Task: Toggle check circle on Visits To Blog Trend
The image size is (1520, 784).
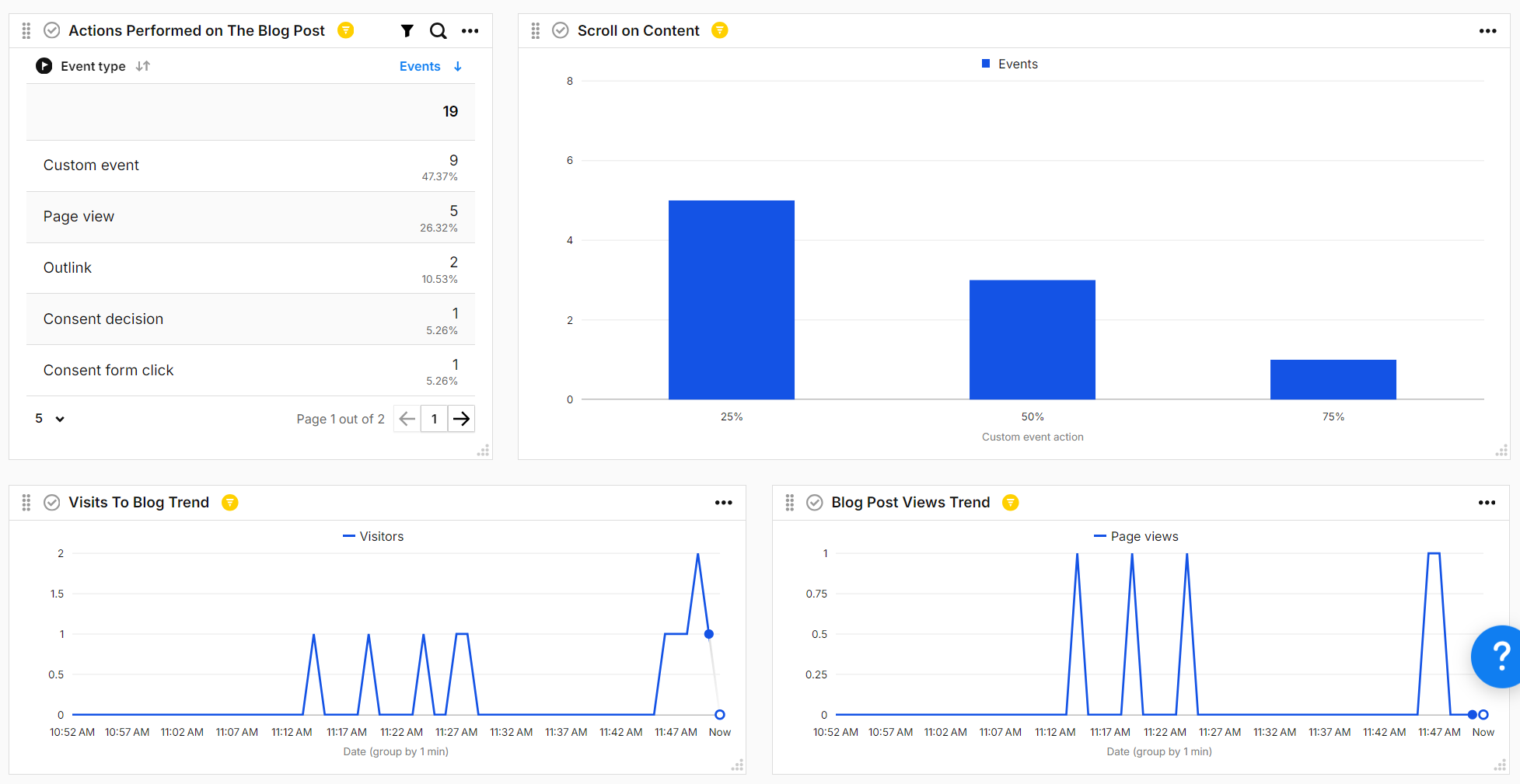Action: pos(52,503)
